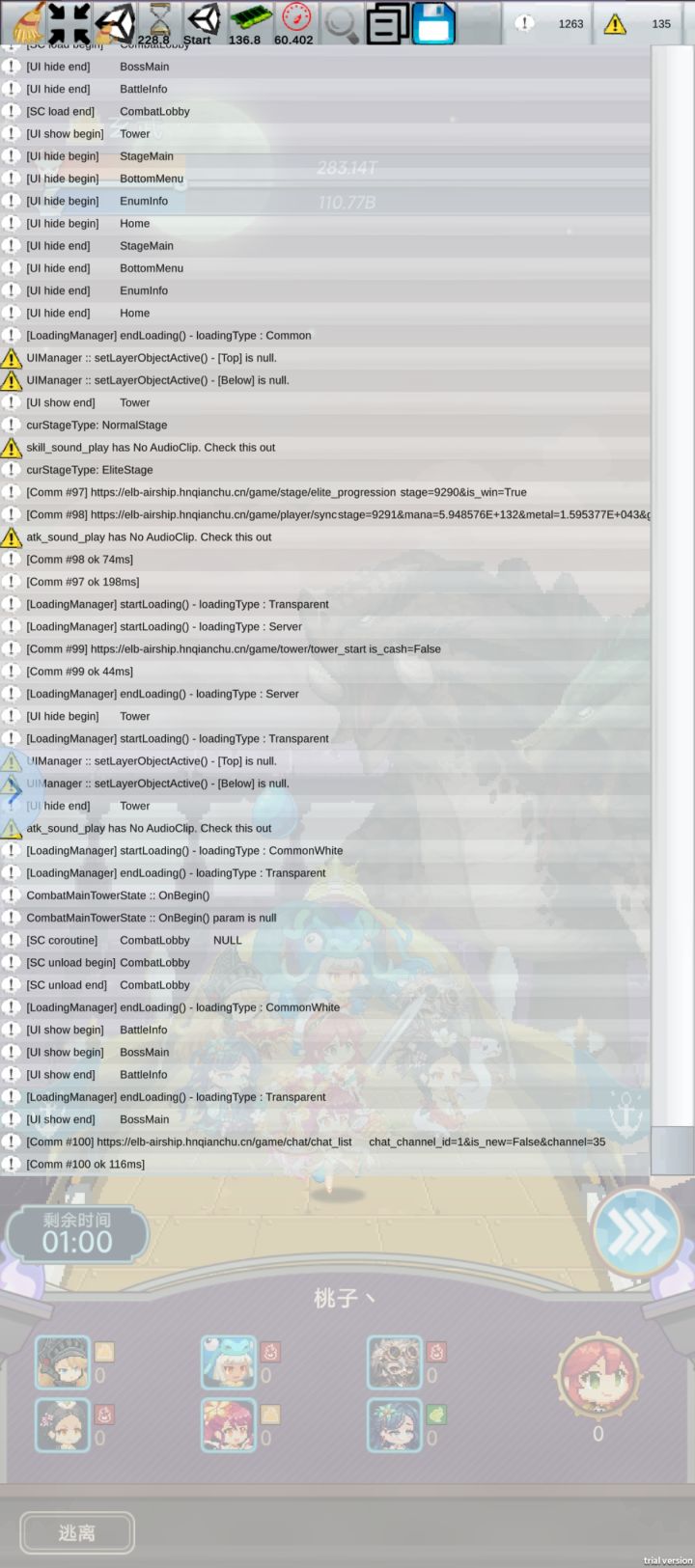This screenshot has height=1568, width=695.
Task: Select log '[UI hide end] BossMain'
Action: 325,67
